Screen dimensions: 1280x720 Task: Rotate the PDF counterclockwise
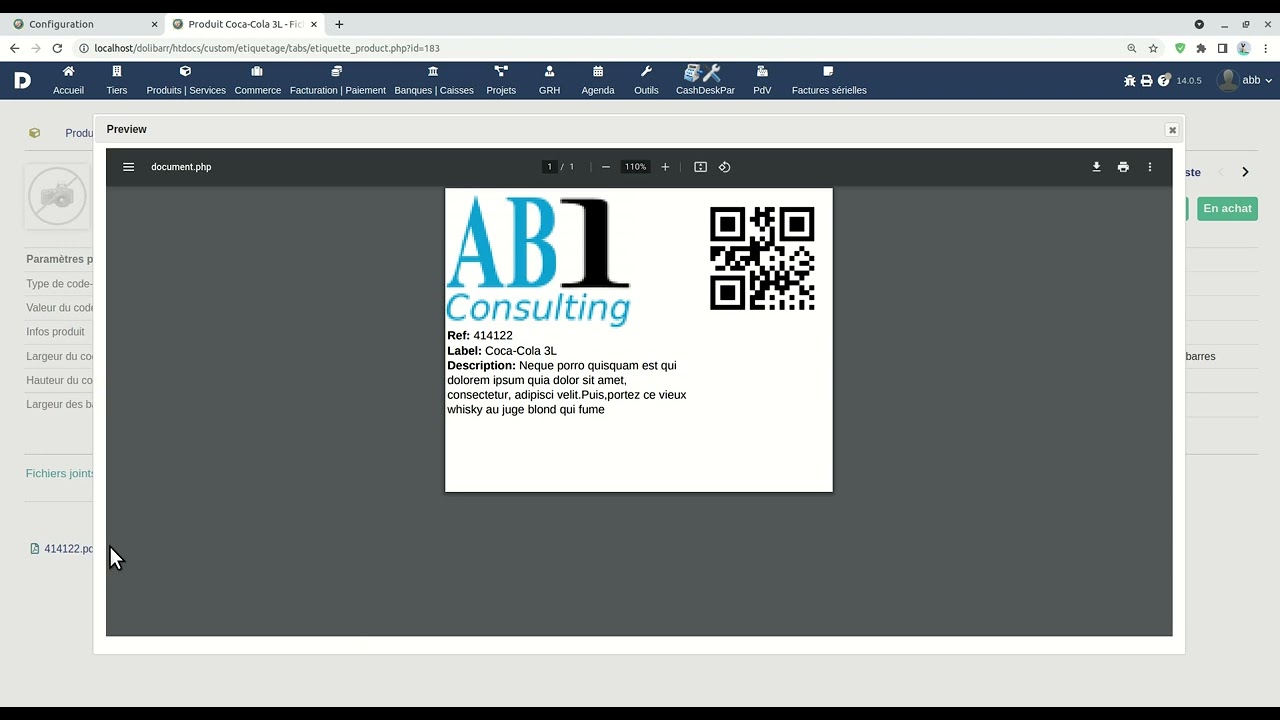(725, 167)
